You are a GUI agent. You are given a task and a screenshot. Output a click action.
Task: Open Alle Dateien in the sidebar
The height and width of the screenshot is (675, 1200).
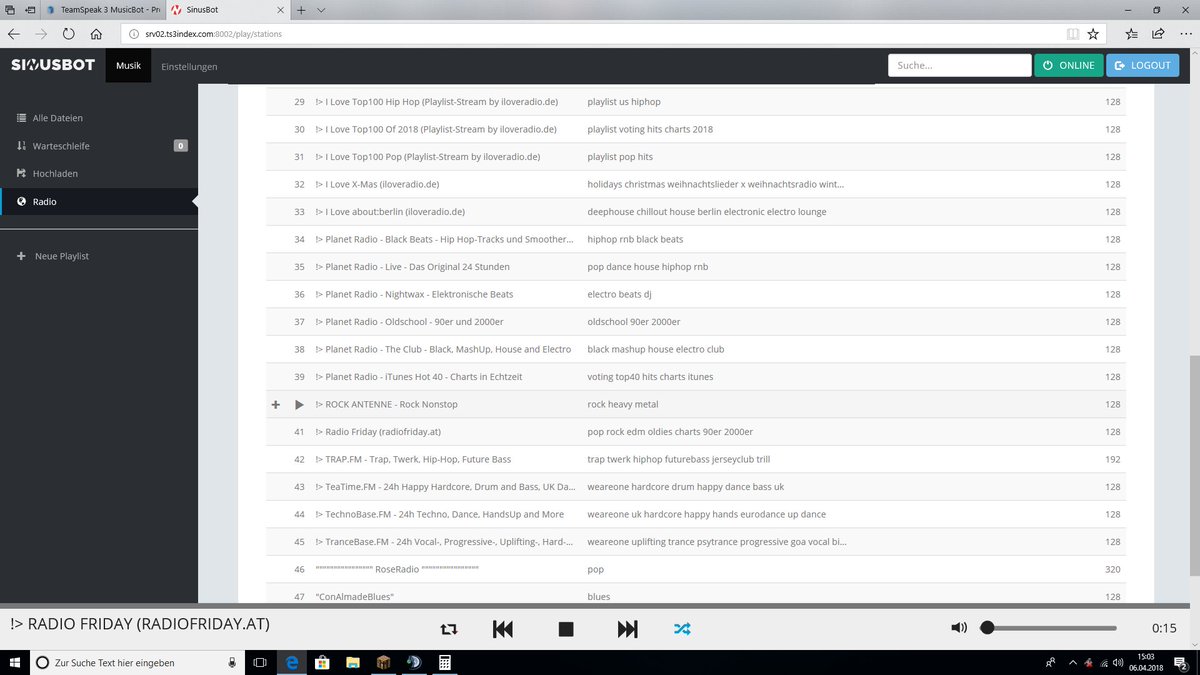[100, 118]
